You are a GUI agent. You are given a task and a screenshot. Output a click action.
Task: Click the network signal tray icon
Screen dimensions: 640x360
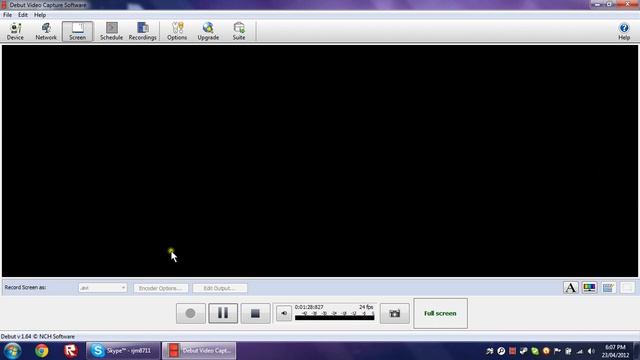(580, 351)
